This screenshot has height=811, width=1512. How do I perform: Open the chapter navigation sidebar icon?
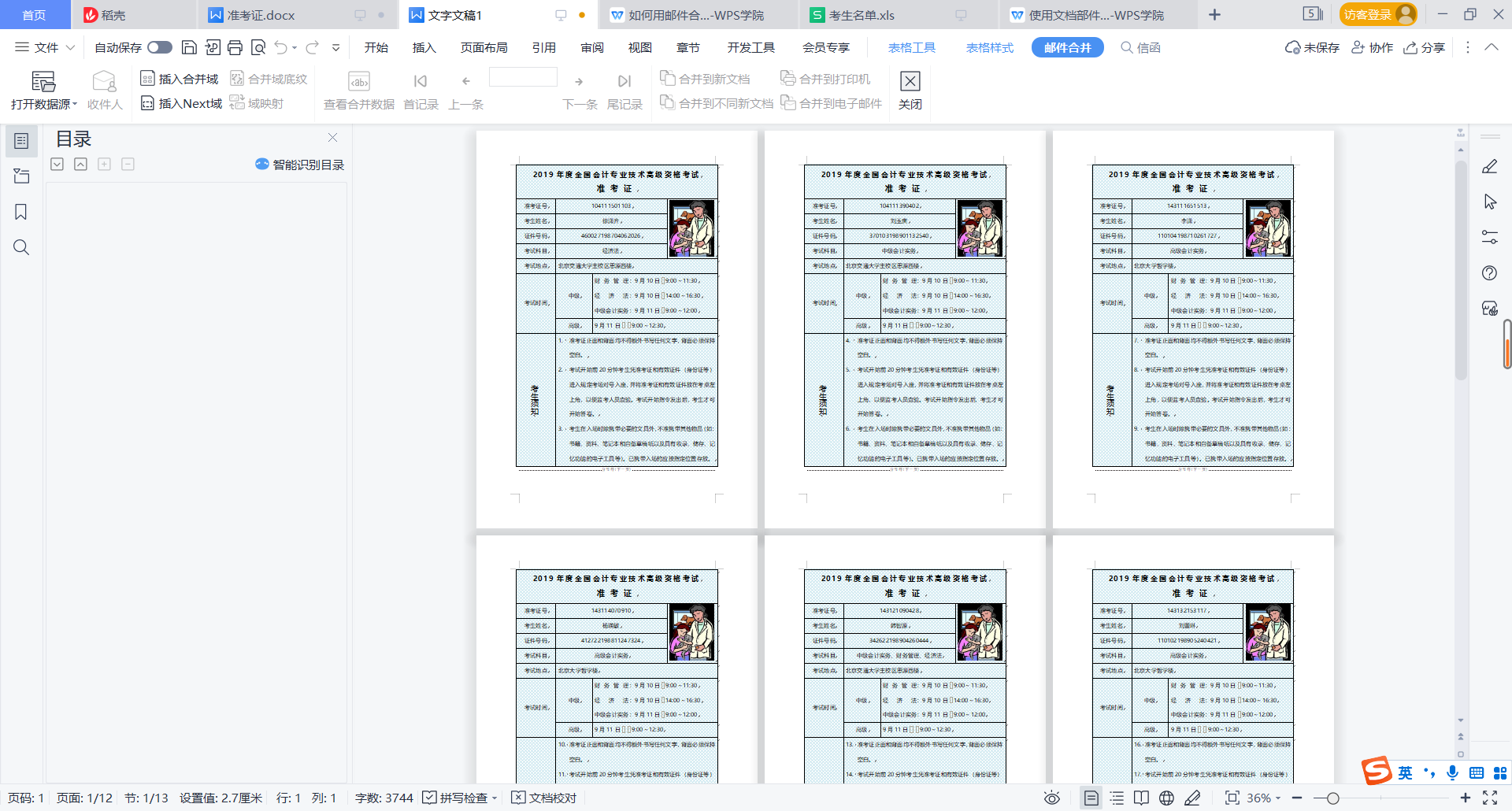click(x=21, y=176)
